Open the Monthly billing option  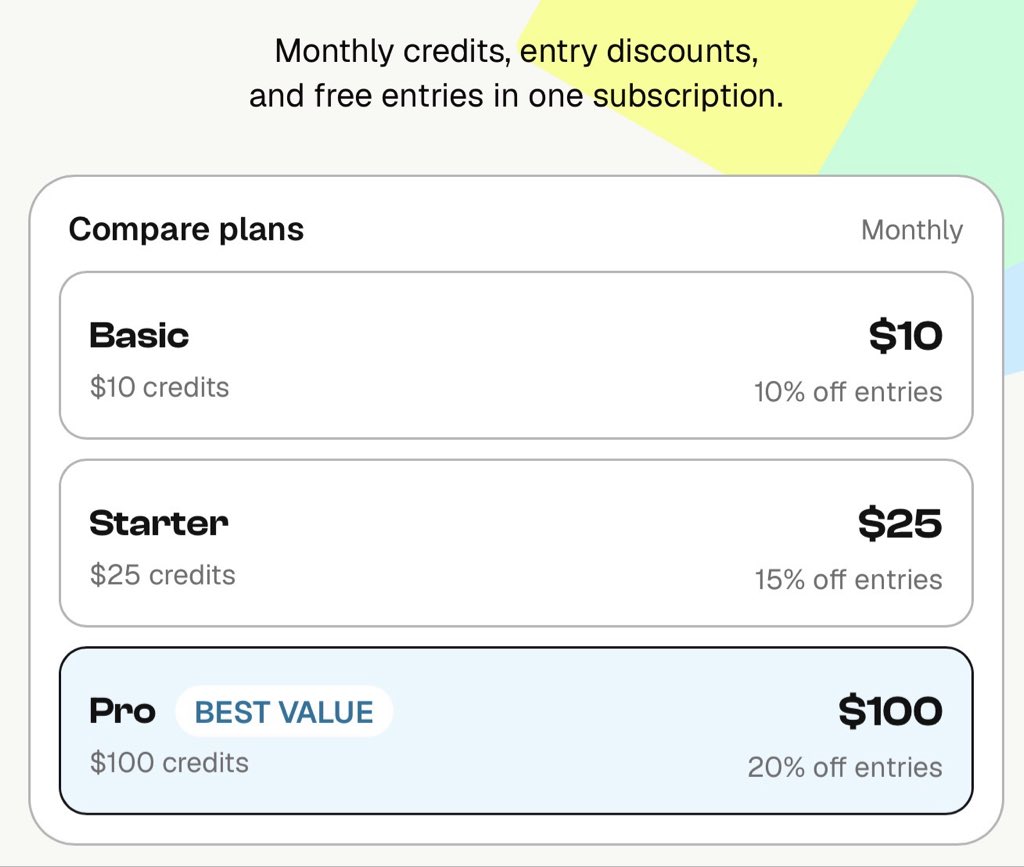pyautogui.click(x=912, y=230)
